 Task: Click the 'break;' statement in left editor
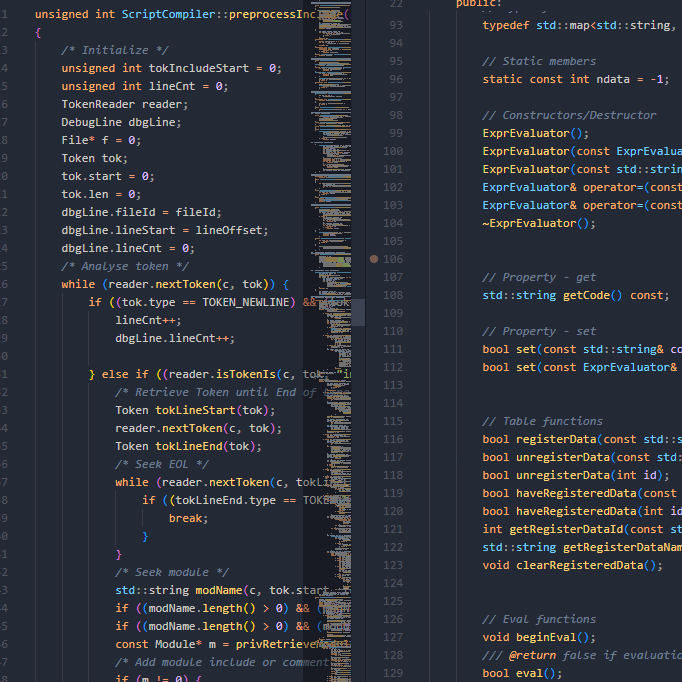tap(187, 518)
